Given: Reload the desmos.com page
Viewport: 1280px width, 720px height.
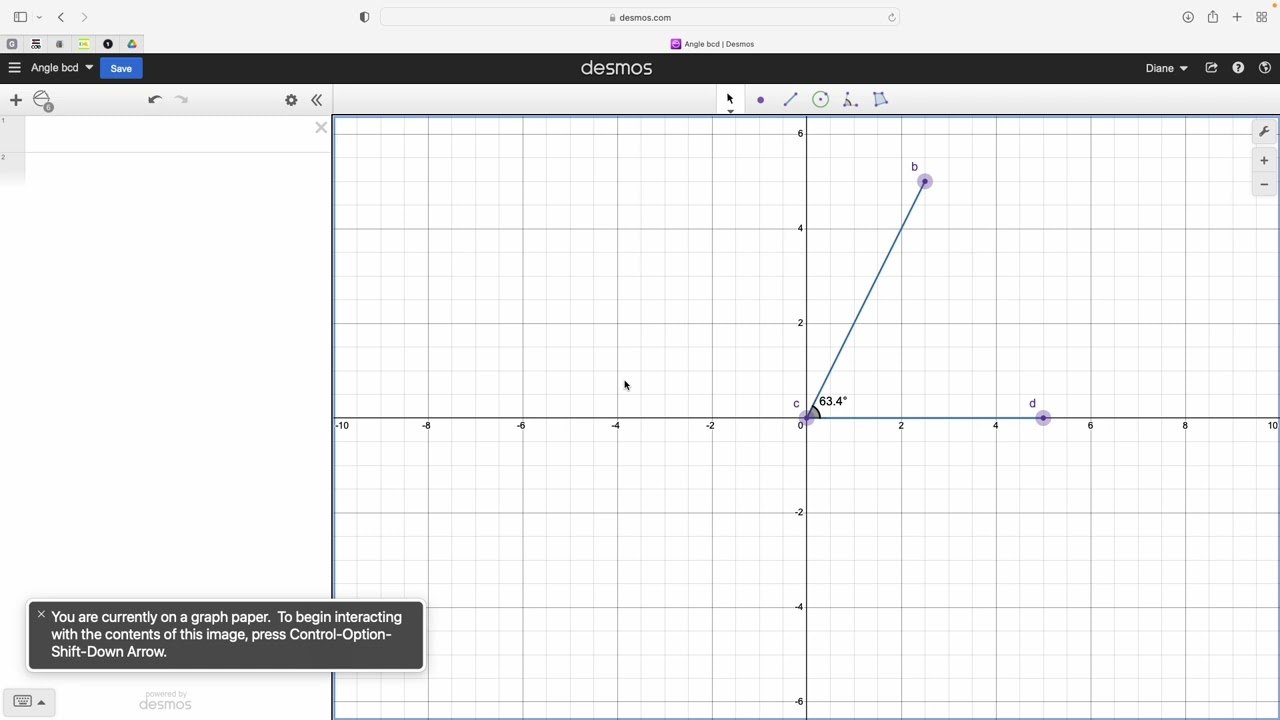Looking at the screenshot, I should click(x=891, y=17).
